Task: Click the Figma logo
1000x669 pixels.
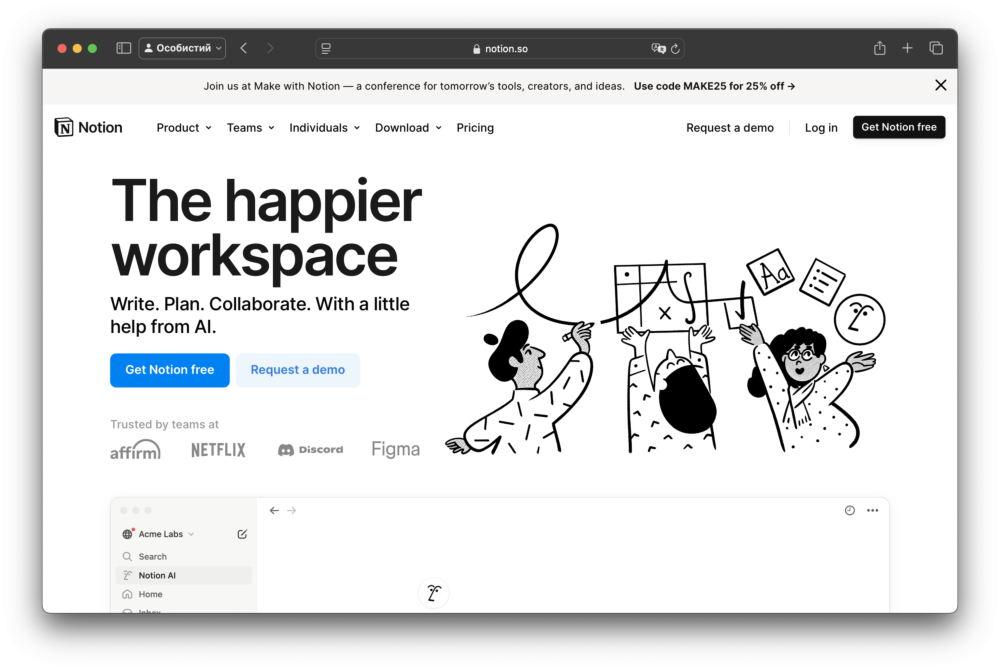Action: (x=395, y=450)
